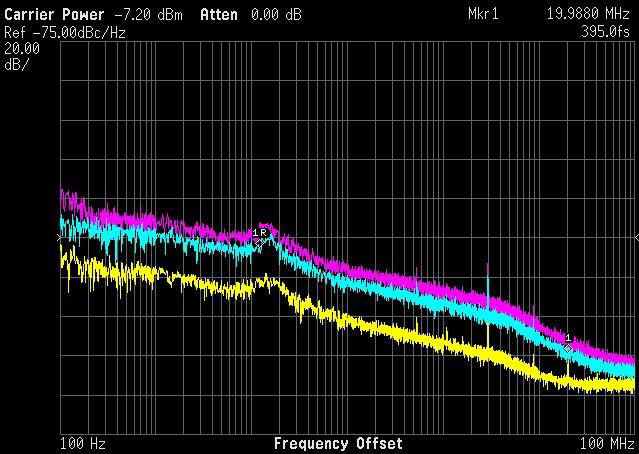Select the 1R reference marker diamond
The height and width of the screenshot is (454, 639).
(259, 243)
